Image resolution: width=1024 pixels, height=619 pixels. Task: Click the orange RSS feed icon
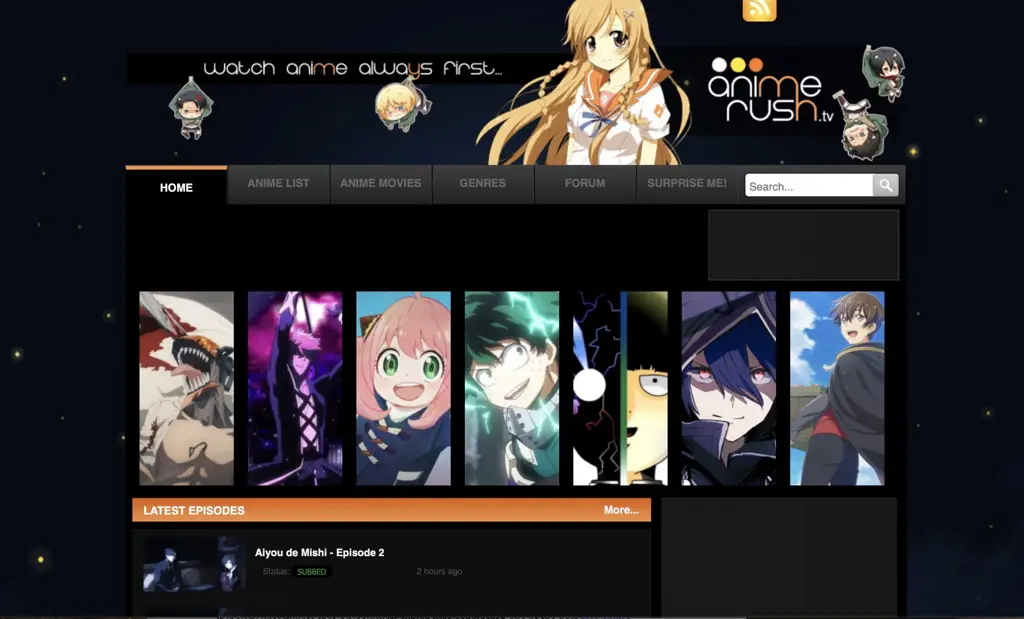click(760, 10)
